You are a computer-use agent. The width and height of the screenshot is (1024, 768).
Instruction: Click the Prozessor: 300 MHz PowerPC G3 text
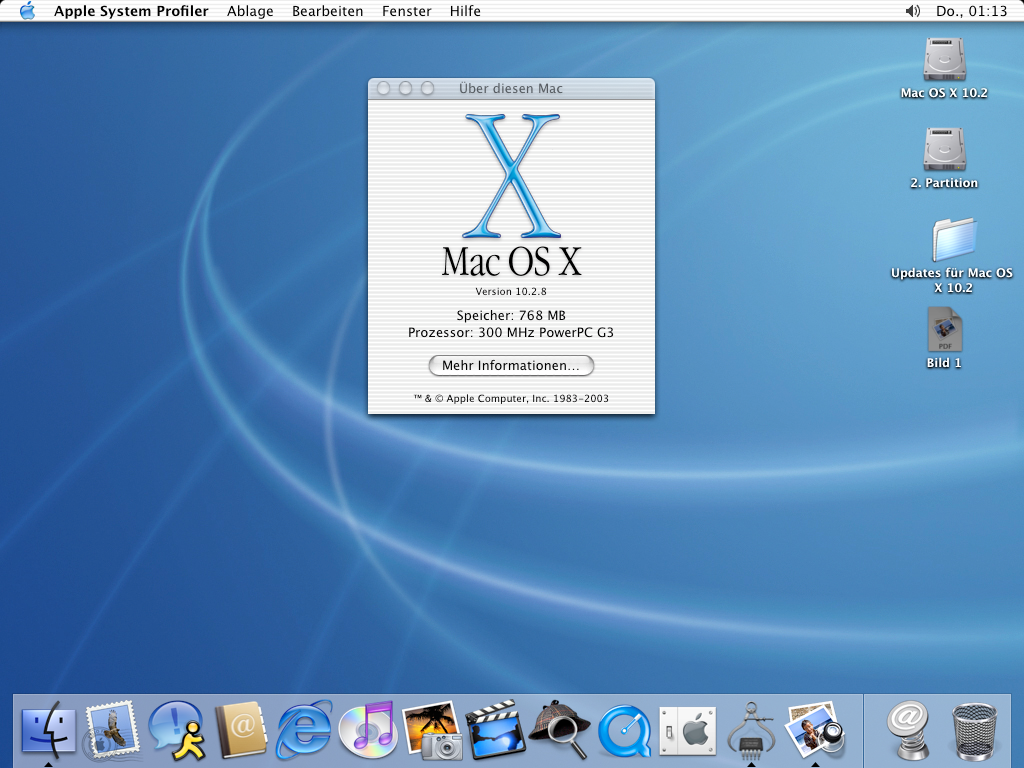pyautogui.click(x=511, y=332)
